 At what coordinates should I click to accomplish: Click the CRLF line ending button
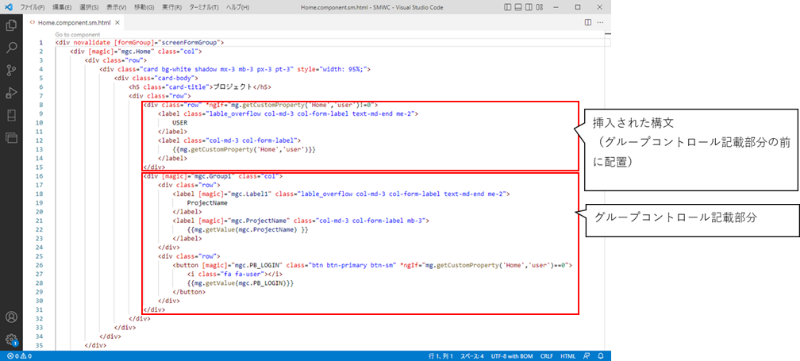tap(546, 356)
